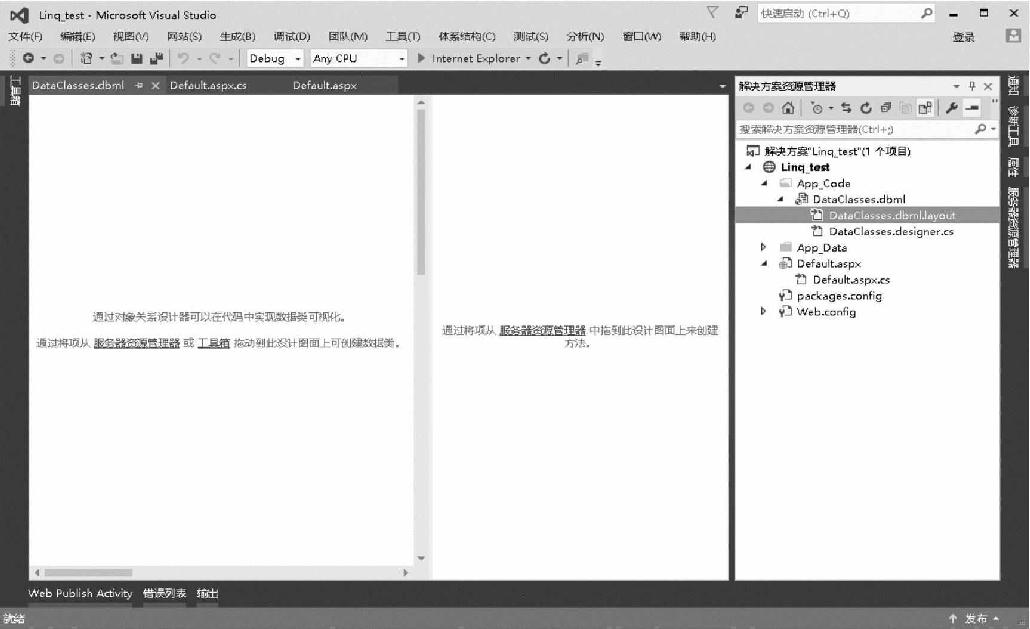Click the Navigate Backward toolbar icon
1030x629 pixels.
pyautogui.click(x=28, y=58)
